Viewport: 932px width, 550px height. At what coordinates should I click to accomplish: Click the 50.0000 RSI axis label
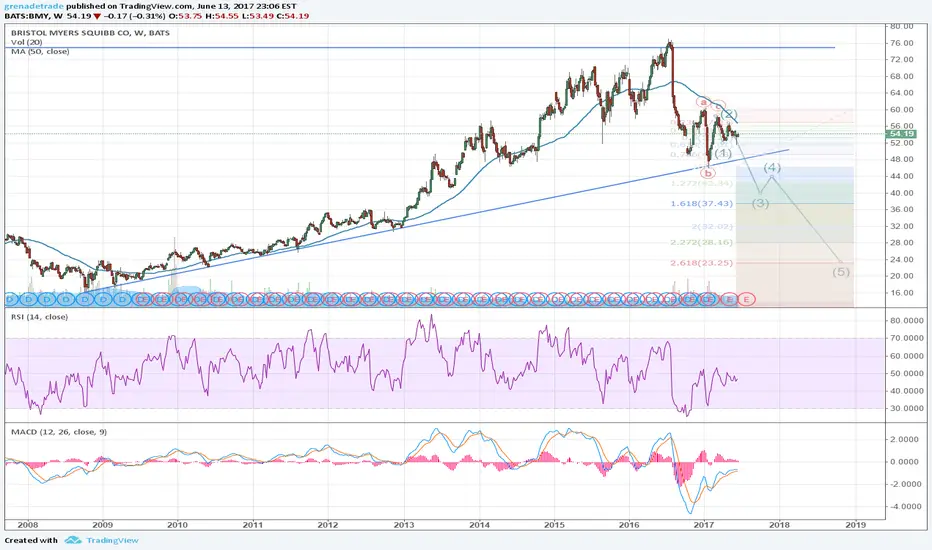(907, 373)
